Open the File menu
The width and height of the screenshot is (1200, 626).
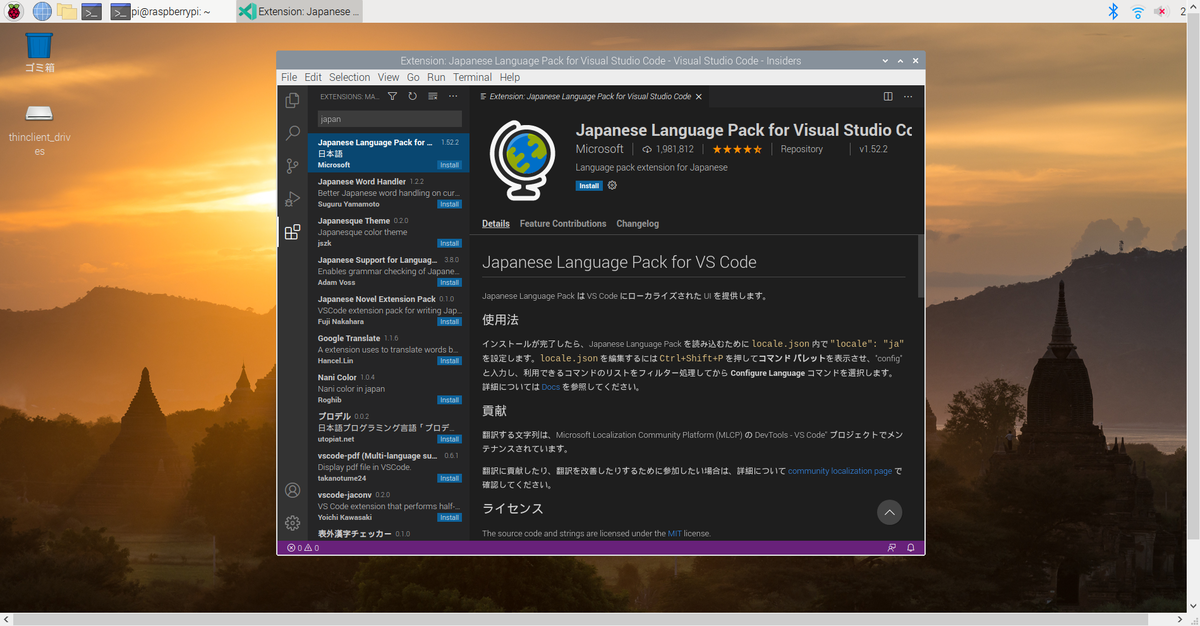point(289,77)
